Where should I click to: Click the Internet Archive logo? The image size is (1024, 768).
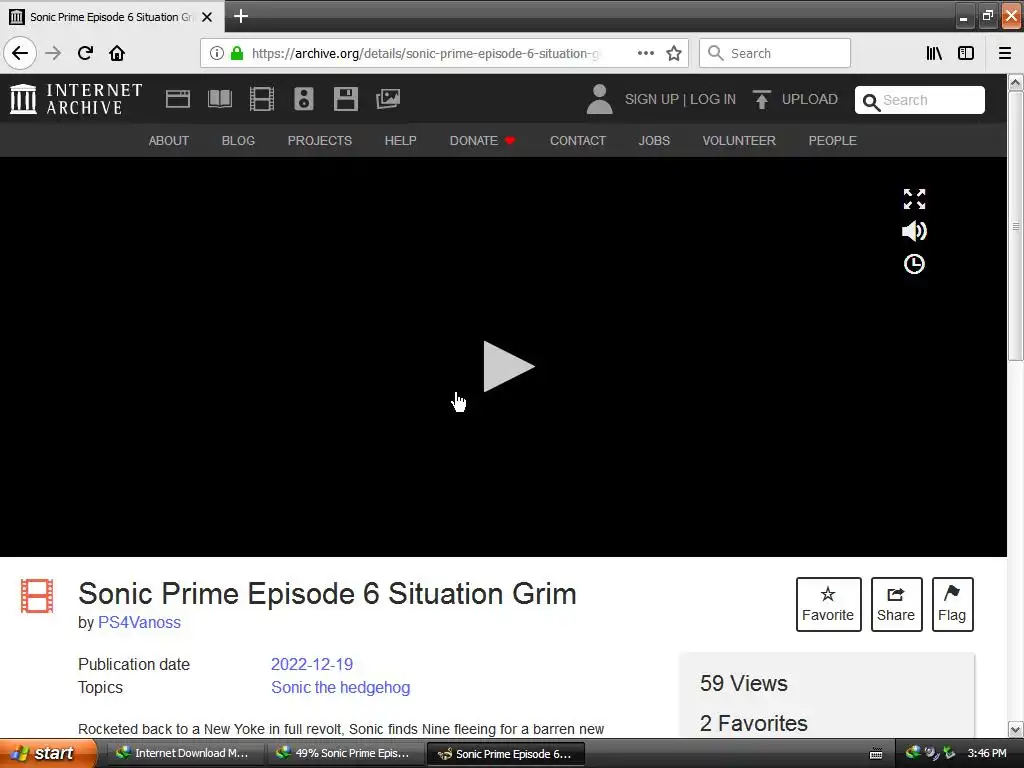click(x=76, y=99)
